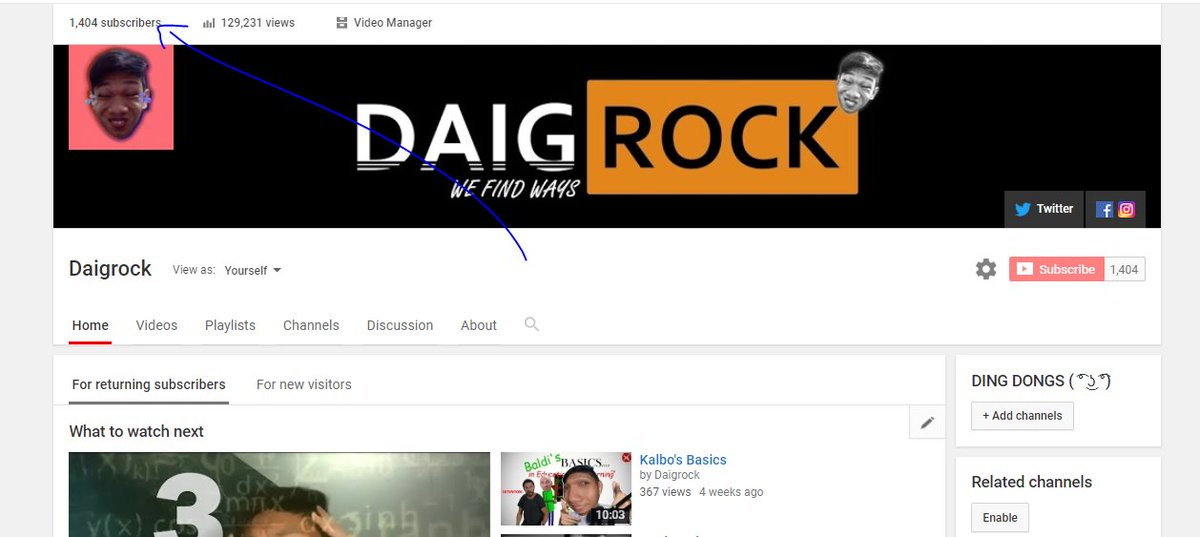Viewport: 1200px width, 537px height.
Task: Select For returning subscribers tab
Action: pyautogui.click(x=149, y=384)
